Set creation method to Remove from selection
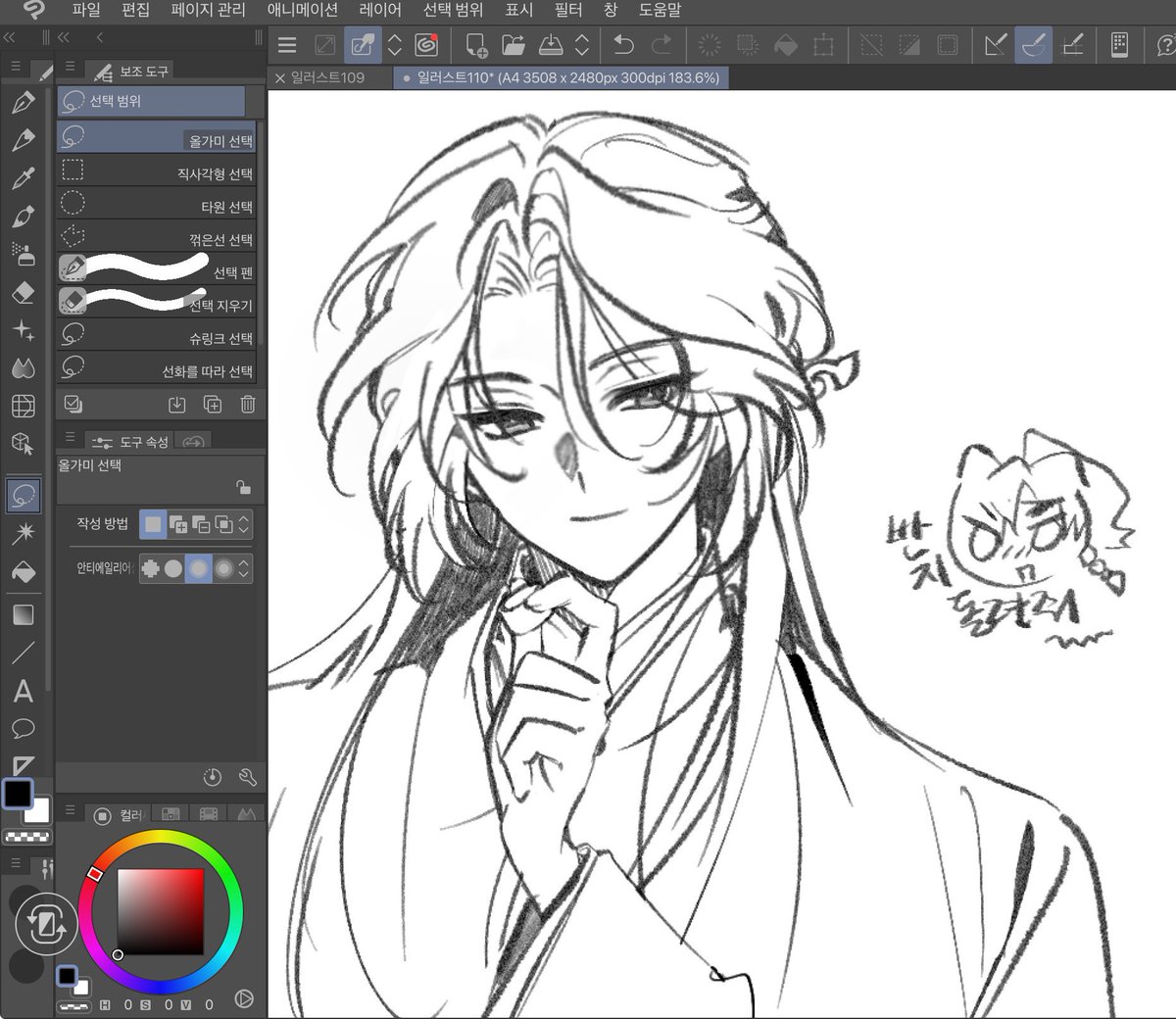The width and height of the screenshot is (1176, 1019). [x=201, y=524]
